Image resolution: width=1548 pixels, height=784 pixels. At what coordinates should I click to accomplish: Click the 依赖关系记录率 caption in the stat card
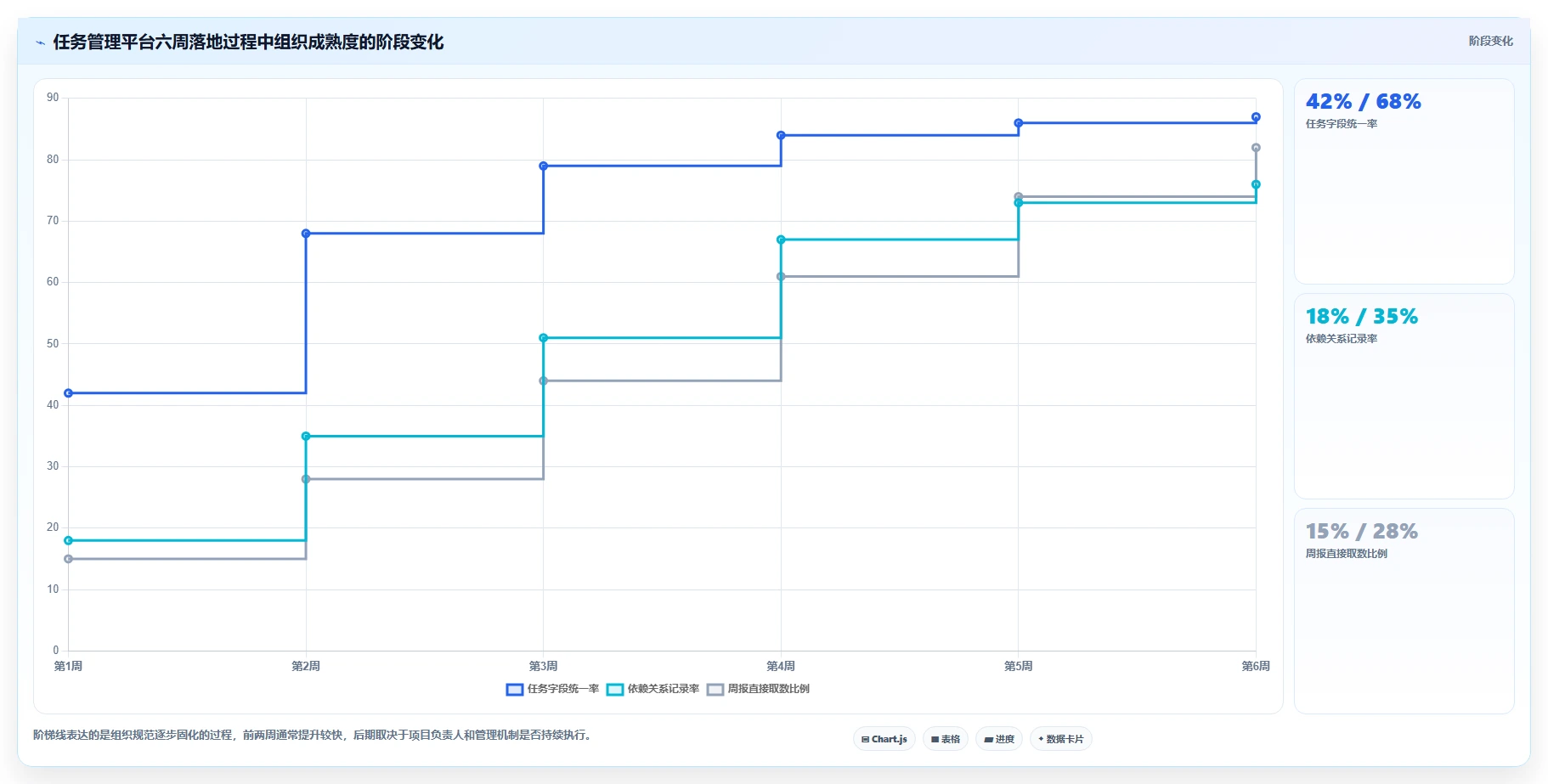(x=1342, y=339)
